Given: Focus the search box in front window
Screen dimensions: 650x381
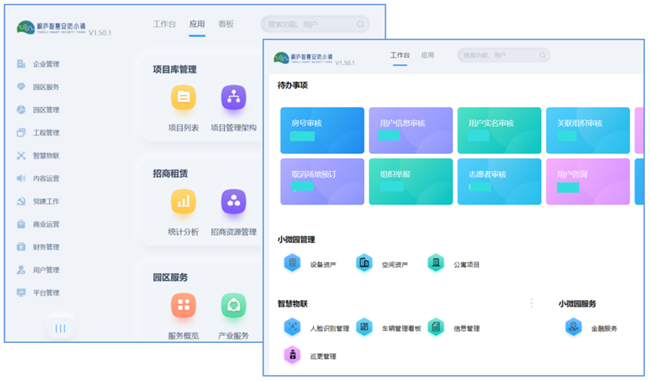Looking at the screenshot, I should (504, 55).
